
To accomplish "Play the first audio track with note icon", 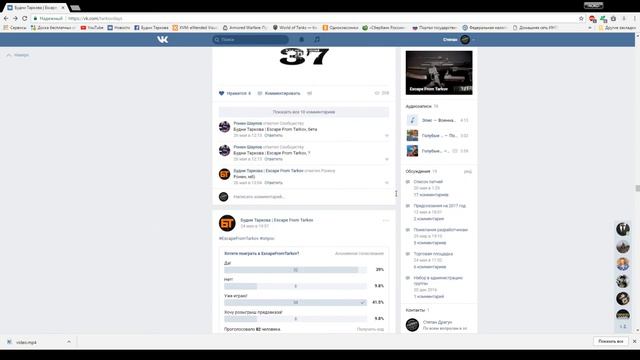I will 412,120.
